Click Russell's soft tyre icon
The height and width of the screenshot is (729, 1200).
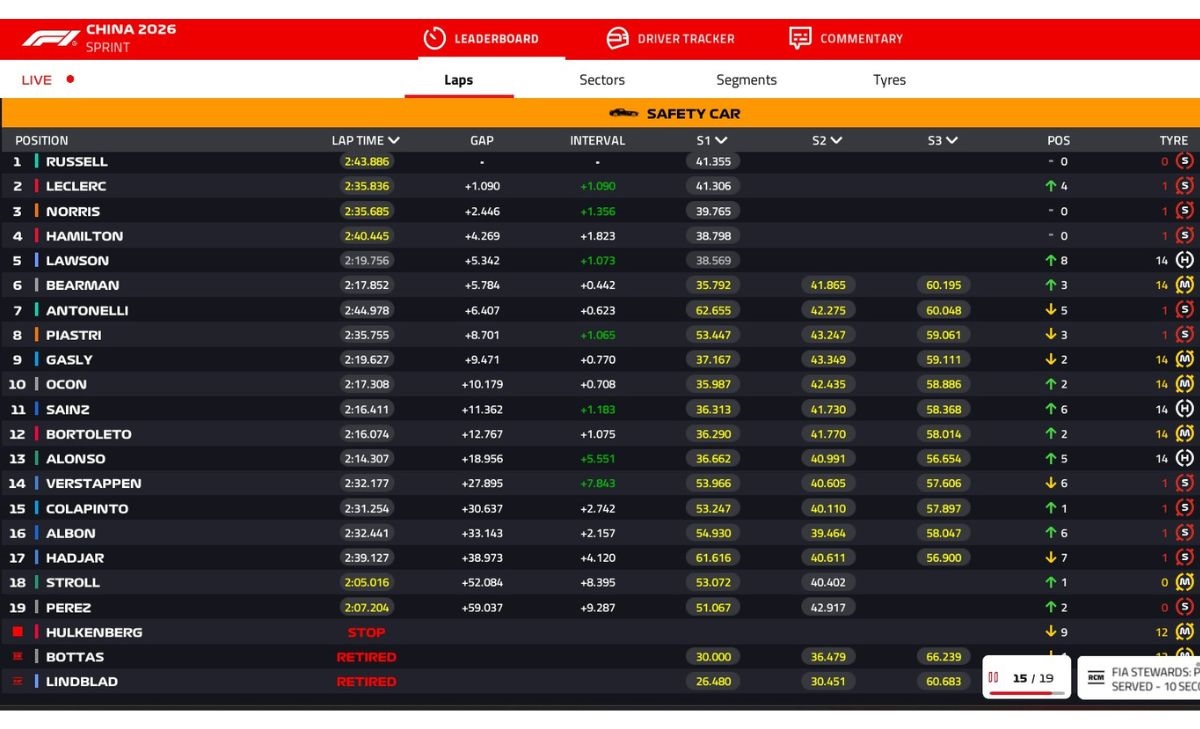pyautogui.click(x=1185, y=161)
